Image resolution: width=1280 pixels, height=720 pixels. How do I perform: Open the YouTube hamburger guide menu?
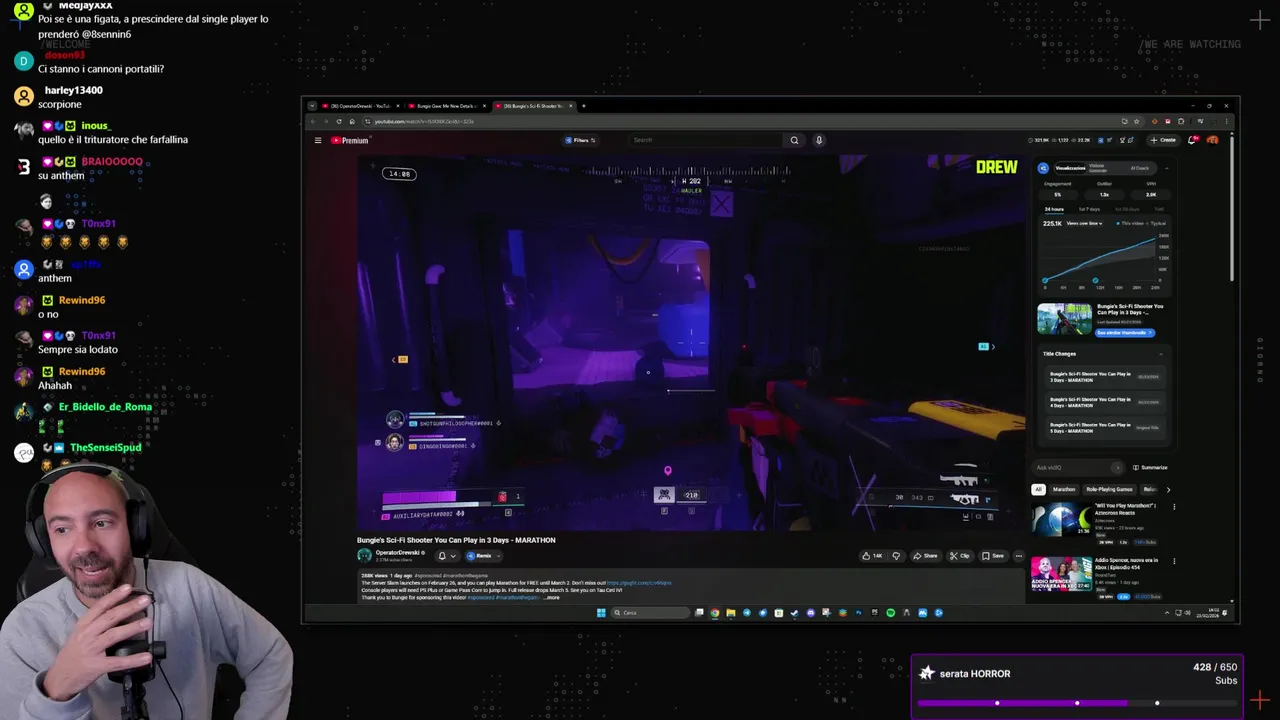[318, 140]
